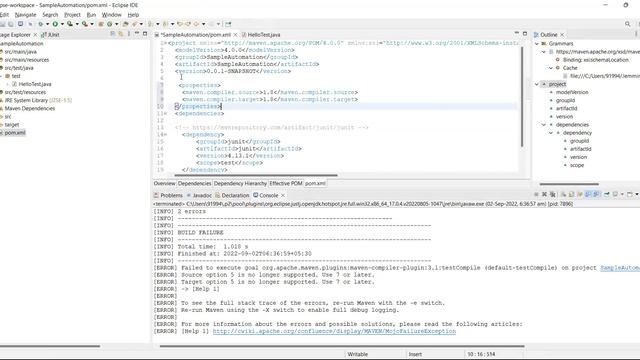Click the Pin Editor toolbar icon
Screen dimensions: 640x360
pyautogui.click(x=228, y=24)
